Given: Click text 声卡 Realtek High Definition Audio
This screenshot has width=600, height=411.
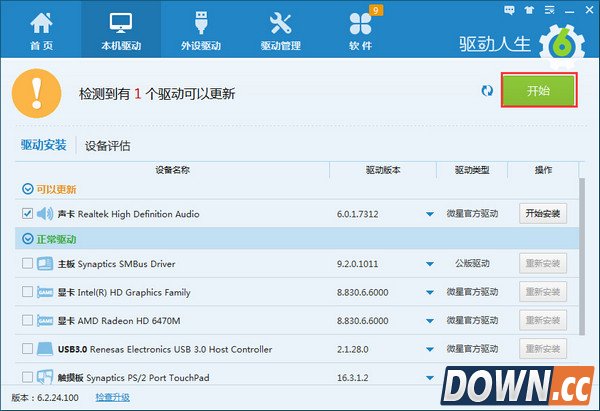Looking at the screenshot, I should [x=129, y=214].
